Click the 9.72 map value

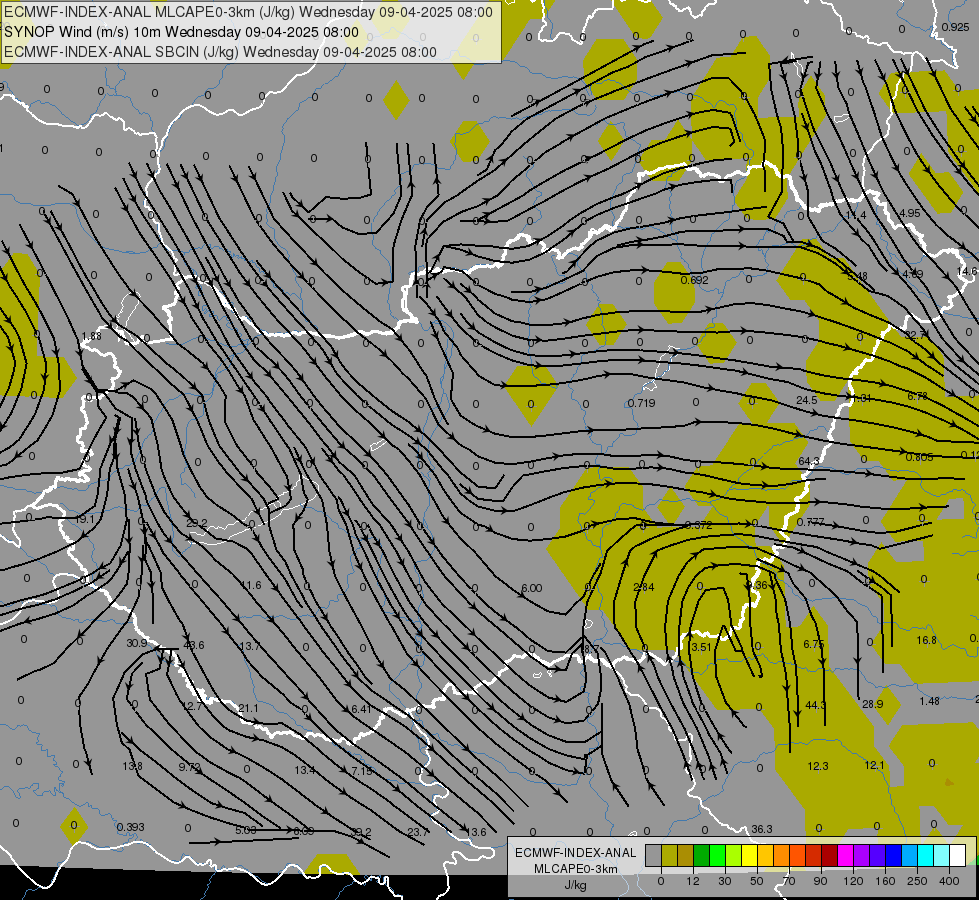tap(190, 767)
